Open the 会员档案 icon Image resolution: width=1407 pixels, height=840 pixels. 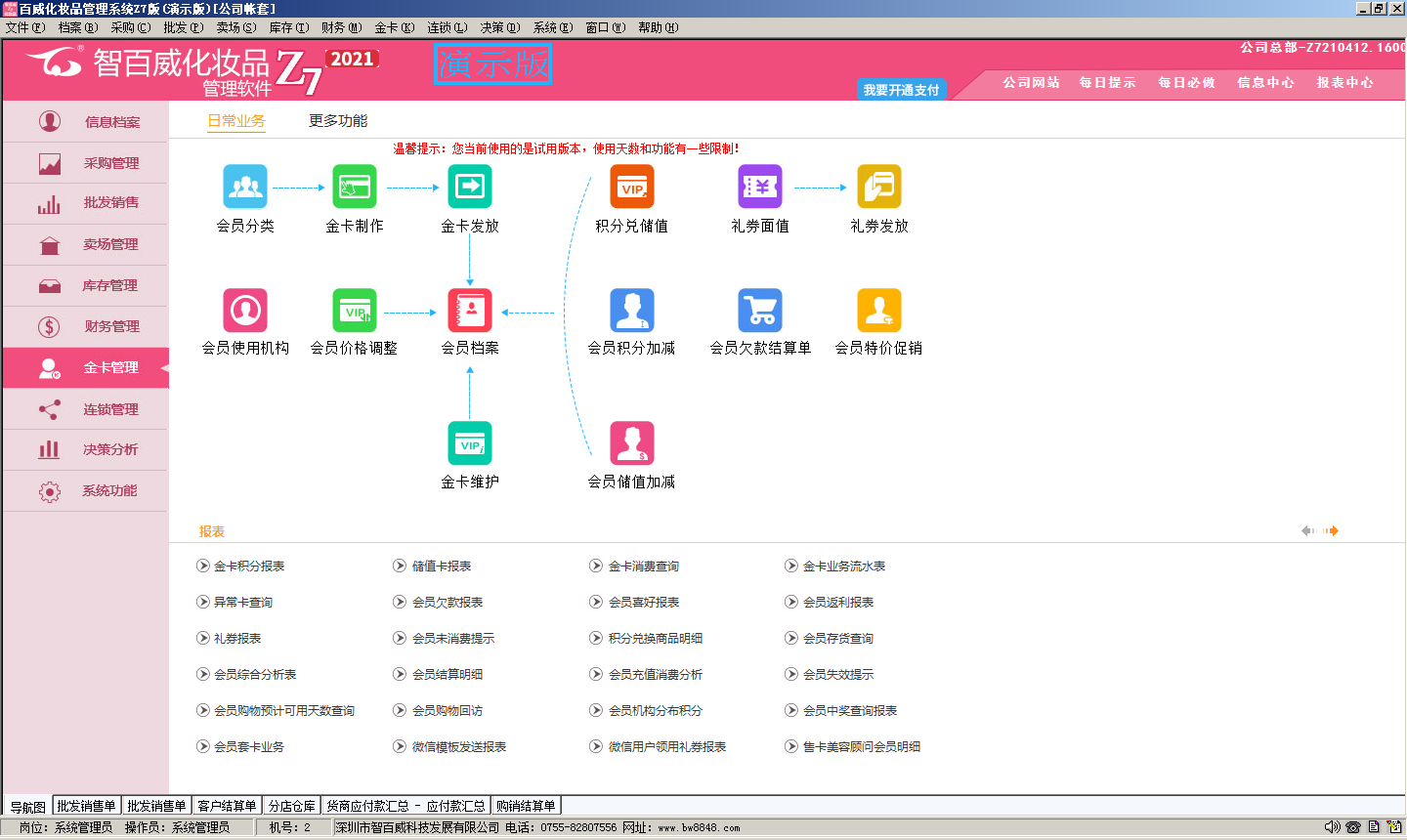469,311
